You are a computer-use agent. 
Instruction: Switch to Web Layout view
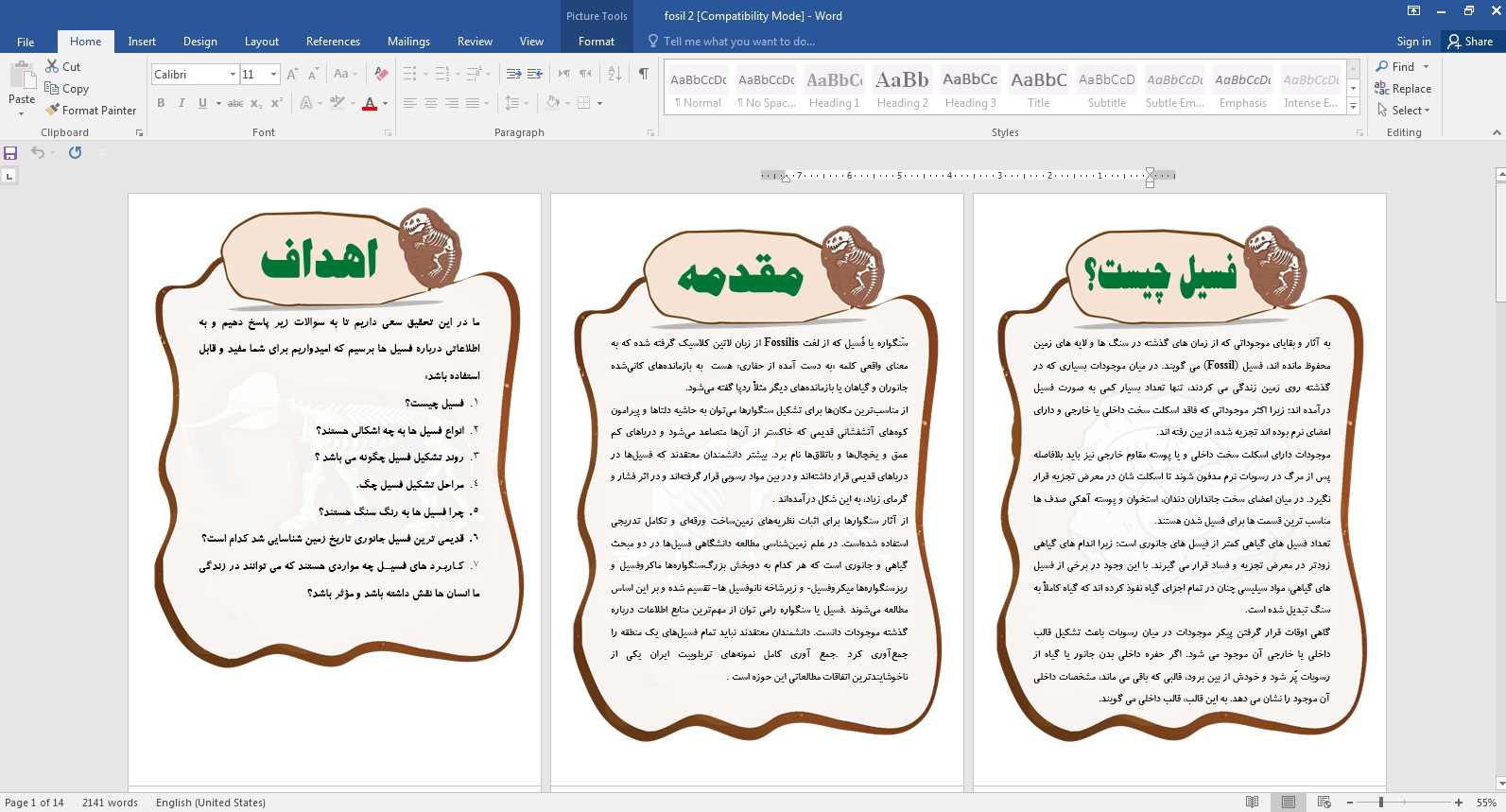pyautogui.click(x=1324, y=803)
